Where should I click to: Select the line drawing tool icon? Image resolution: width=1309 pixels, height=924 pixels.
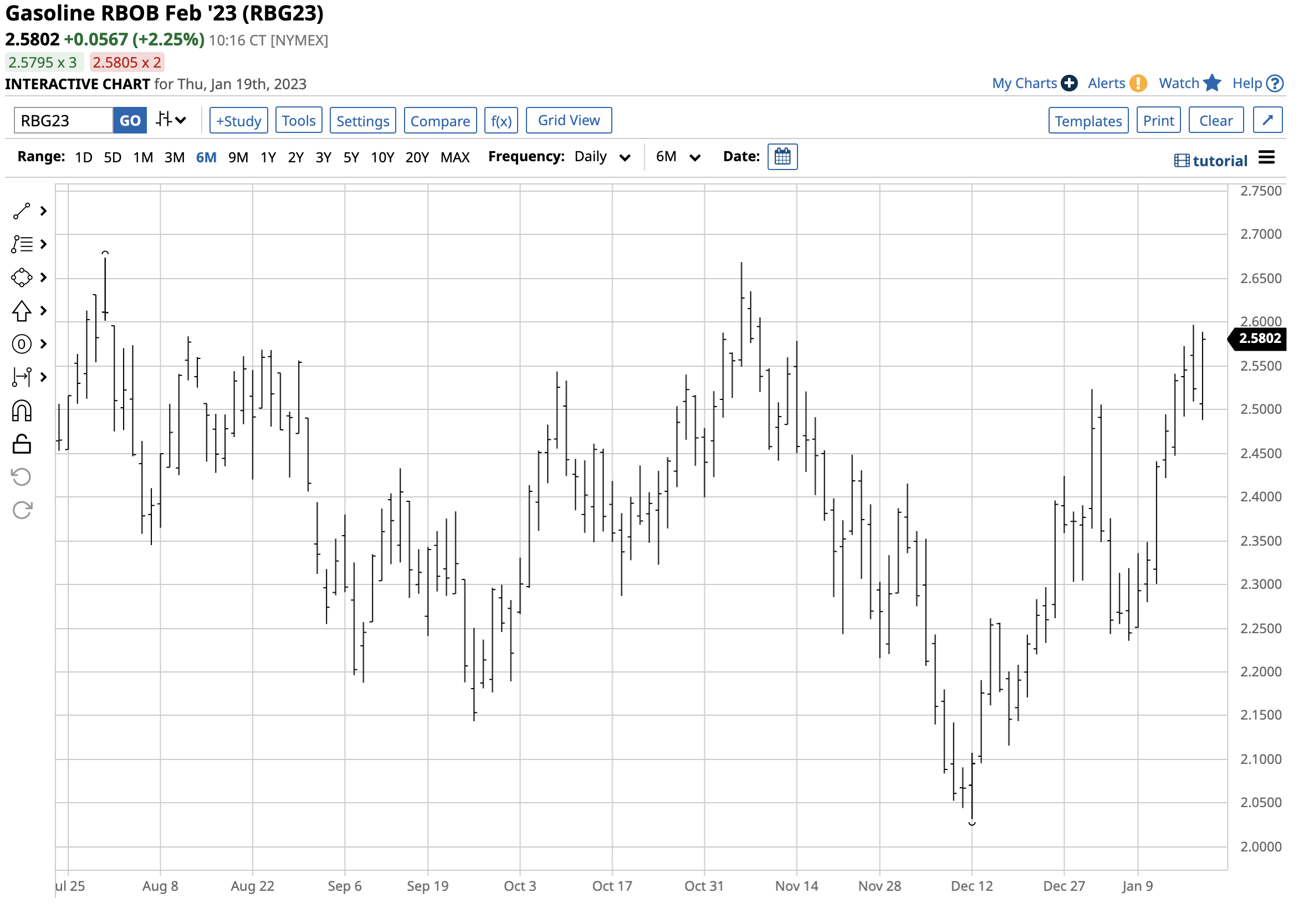[x=22, y=212]
